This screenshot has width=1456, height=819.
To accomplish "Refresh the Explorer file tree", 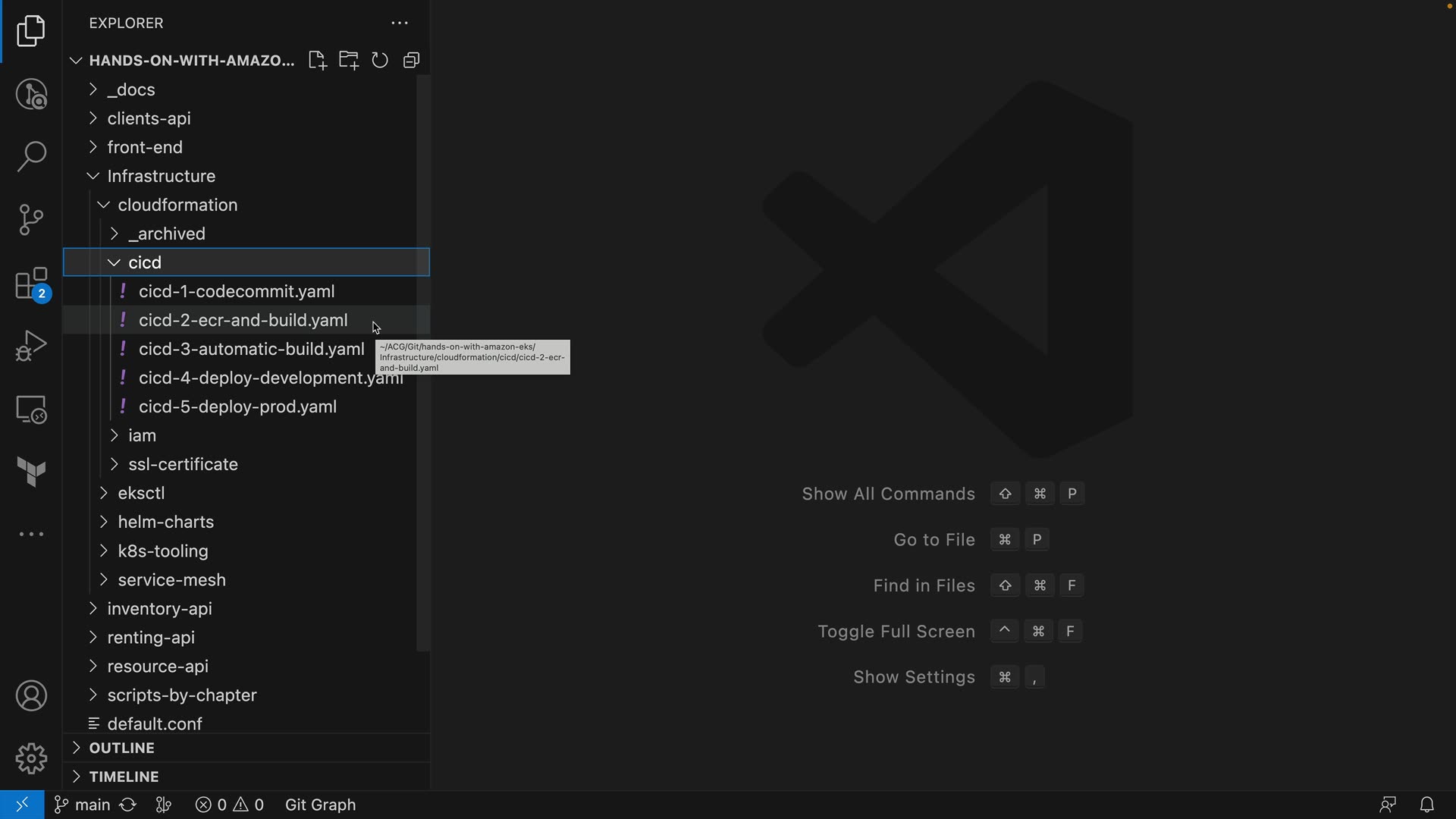I will click(380, 61).
